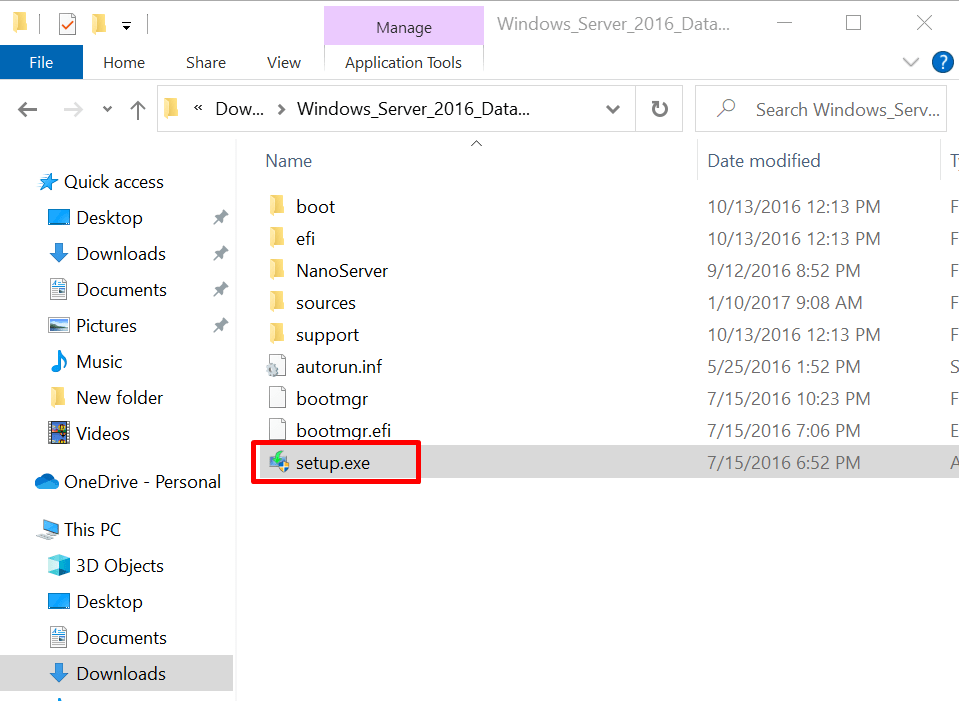This screenshot has width=959, height=701.
Task: Open Downloads under This PC
Action: pyautogui.click(x=121, y=674)
